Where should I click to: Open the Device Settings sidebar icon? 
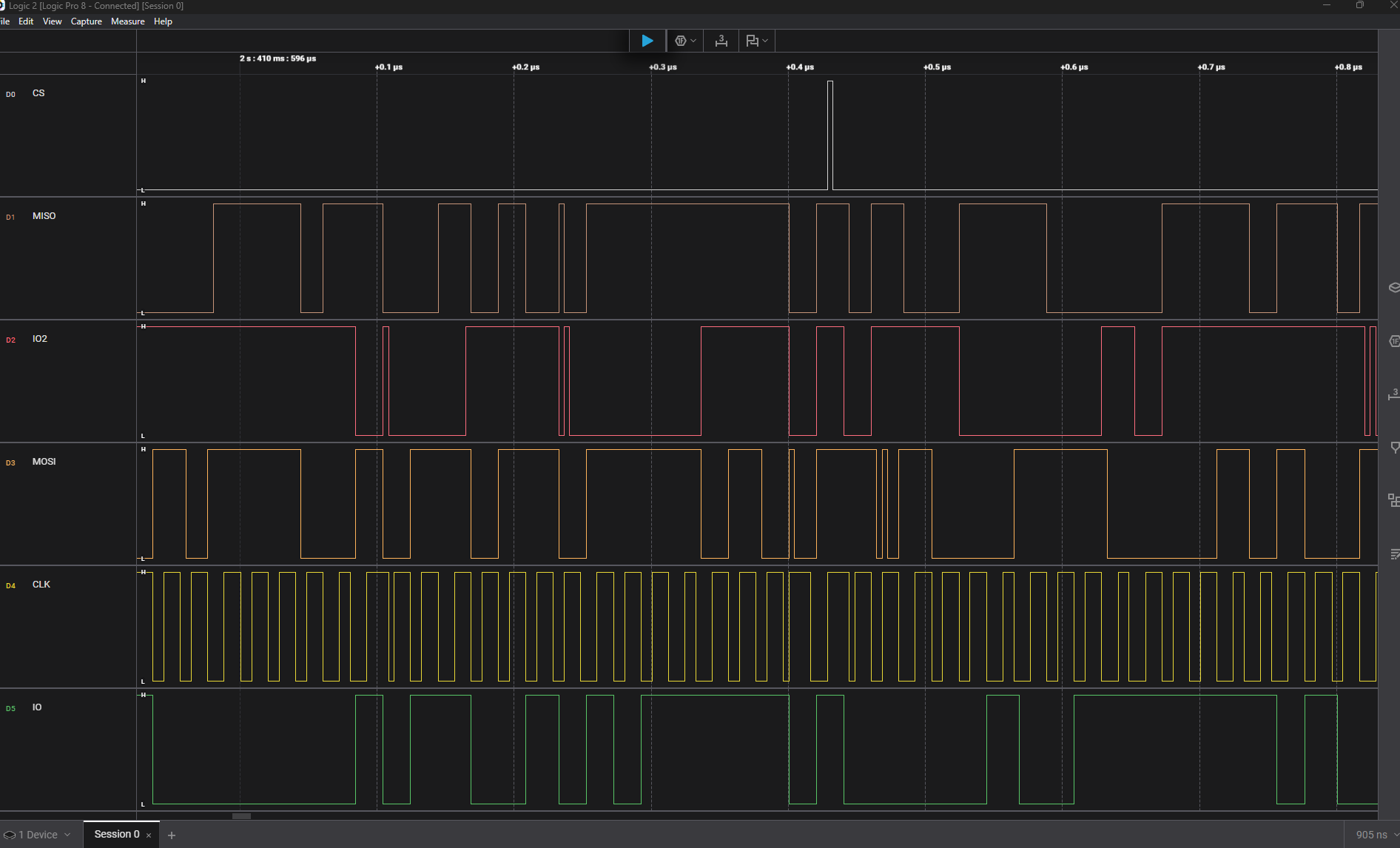(1394, 287)
